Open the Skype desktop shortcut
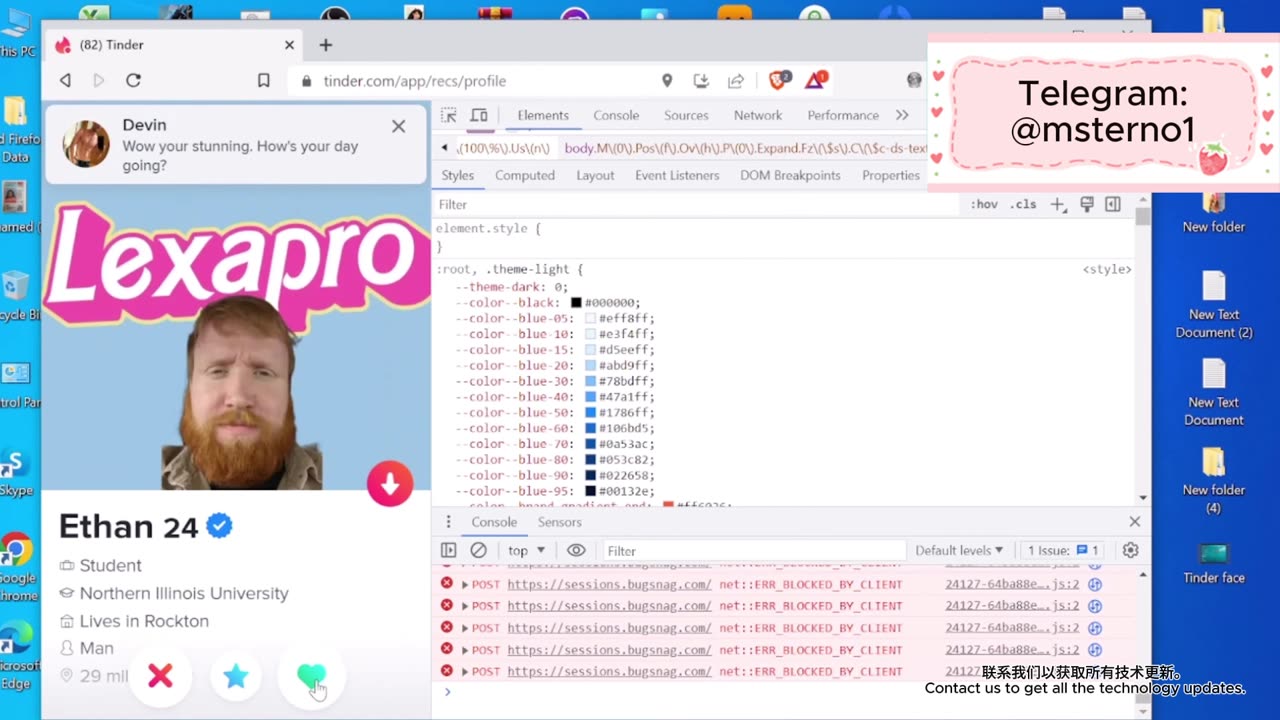The width and height of the screenshot is (1280, 720). tap(15, 473)
